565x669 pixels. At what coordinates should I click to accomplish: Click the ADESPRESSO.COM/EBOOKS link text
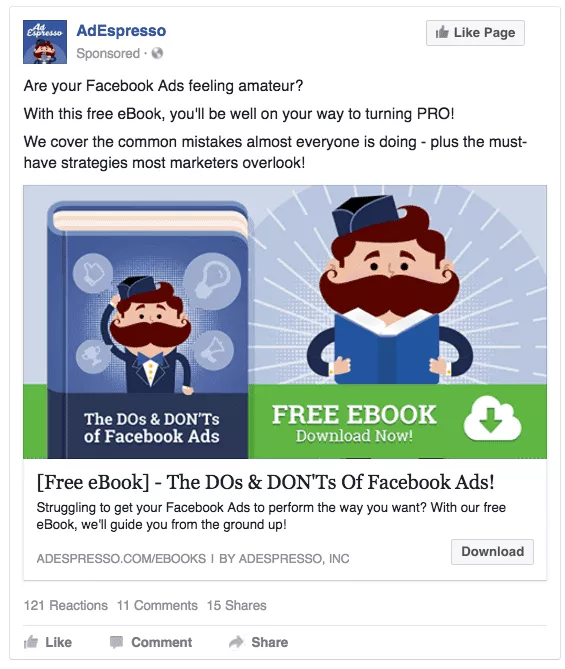[x=121, y=558]
